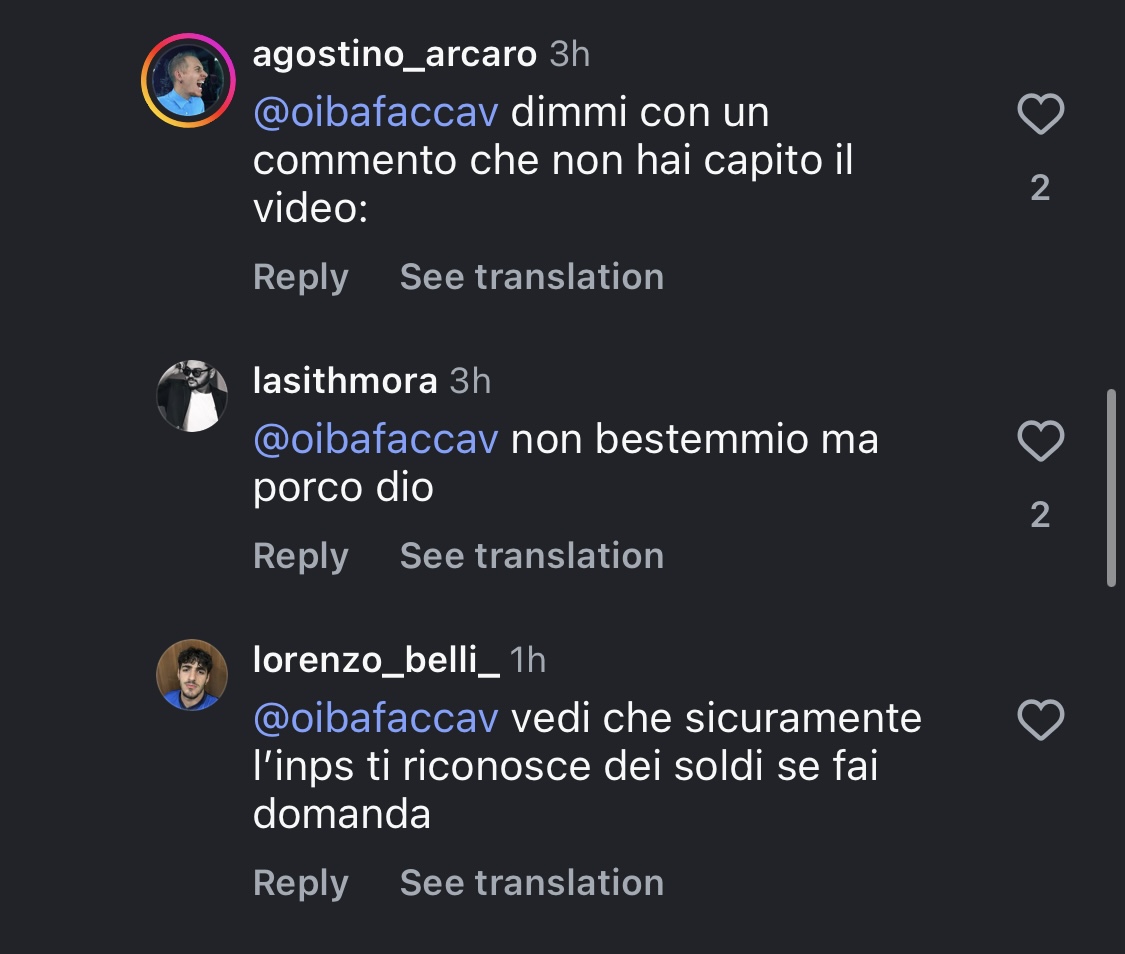Tap the @oibafaccav mention in lorenzo_belli_'s comment
This screenshot has width=1125, height=954.
coord(375,718)
